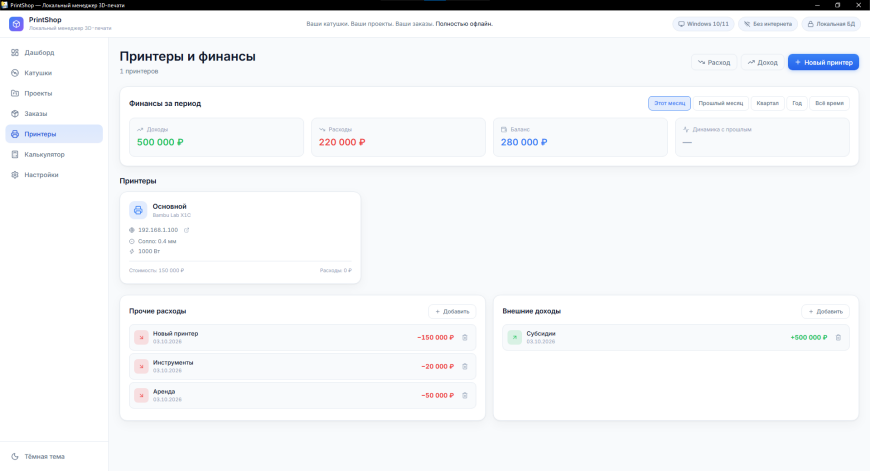Image resolution: width=870 pixels, height=471 pixels.
Task: Click the Основной printer icon
Action: (x=138, y=210)
